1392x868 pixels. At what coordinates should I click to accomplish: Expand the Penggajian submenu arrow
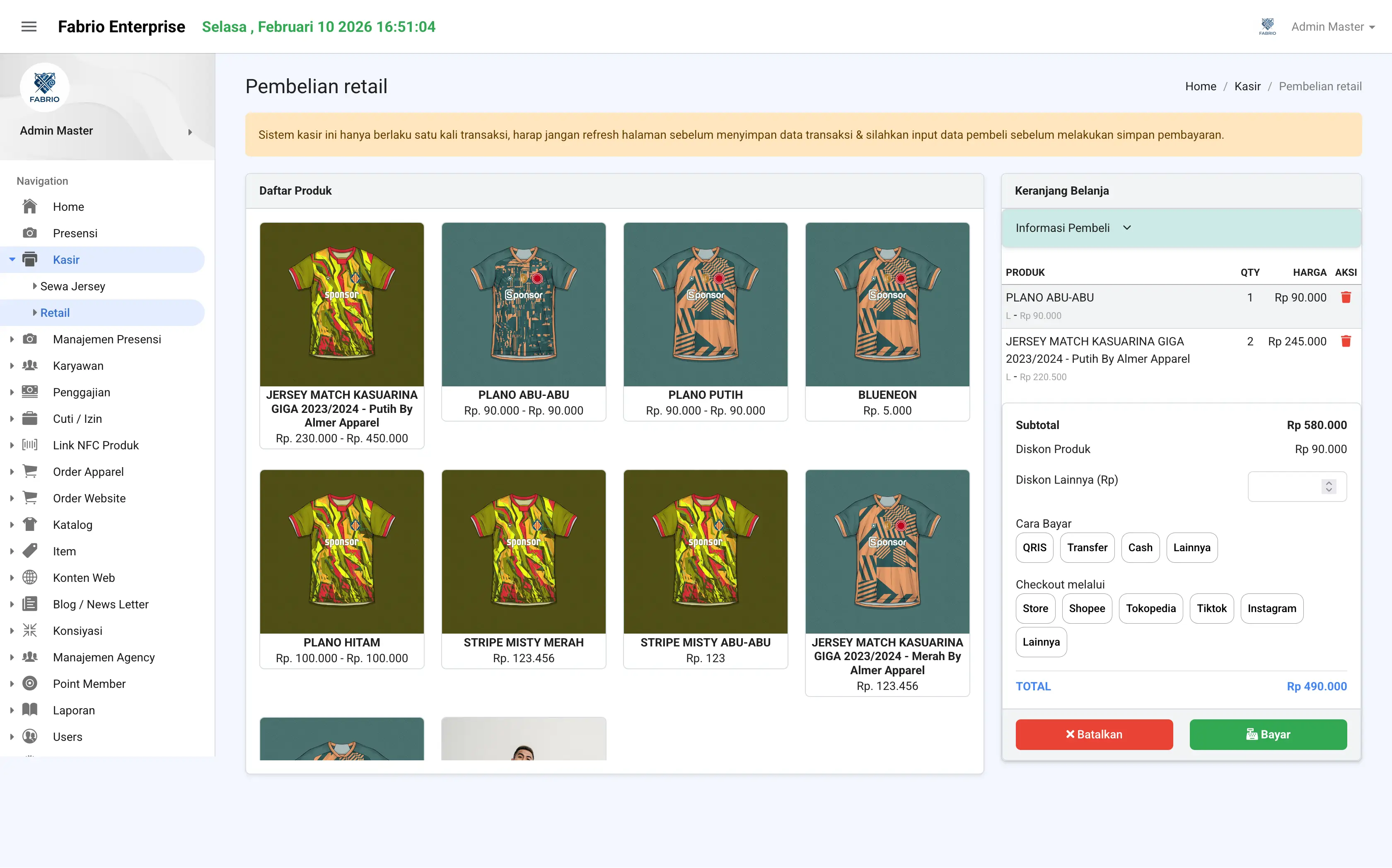coord(12,392)
